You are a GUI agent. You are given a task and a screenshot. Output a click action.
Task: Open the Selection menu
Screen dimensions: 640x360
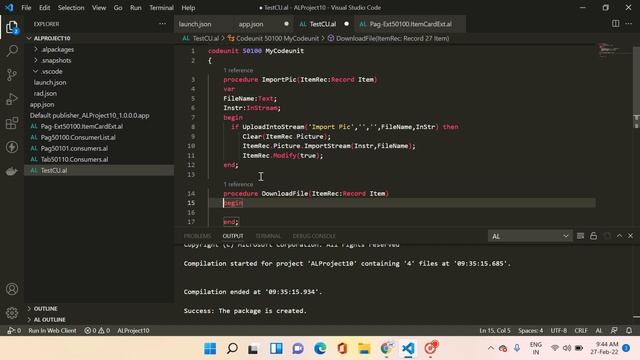(71, 8)
